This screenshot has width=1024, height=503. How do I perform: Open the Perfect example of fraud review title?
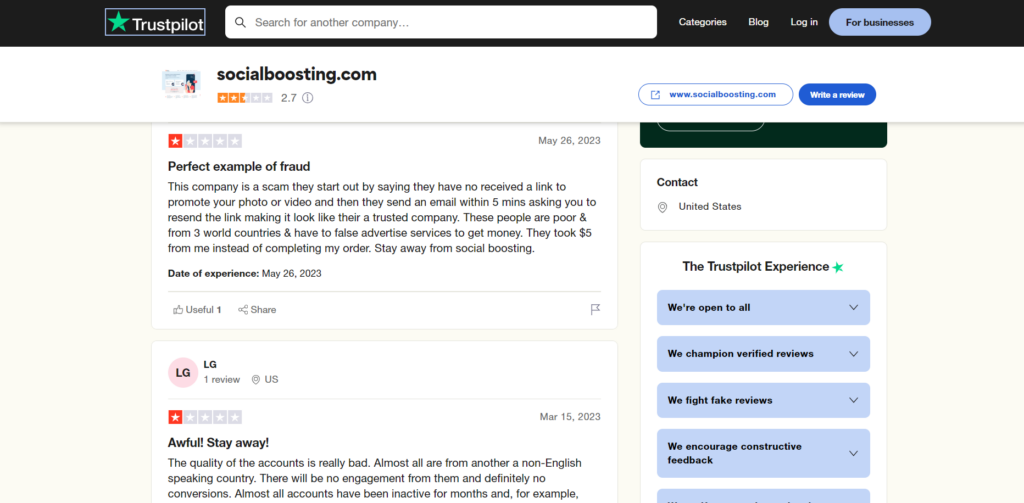(239, 167)
